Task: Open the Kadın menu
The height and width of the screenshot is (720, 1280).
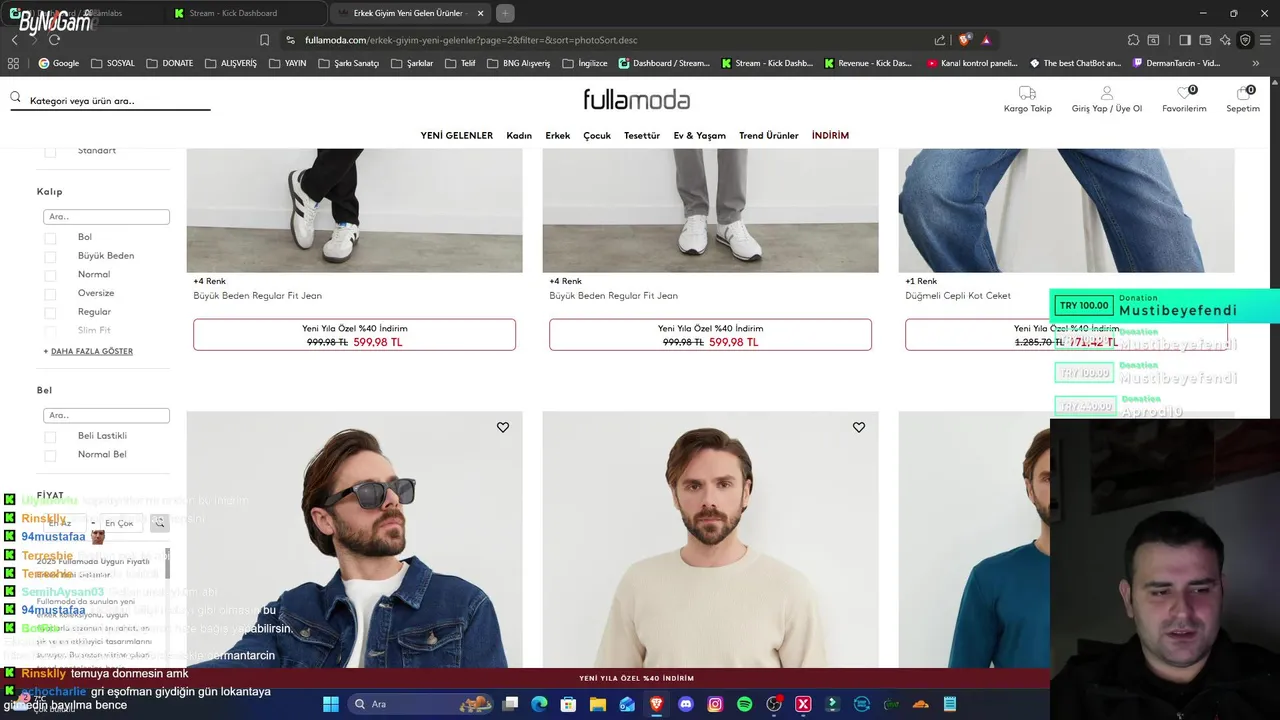Action: coord(519,136)
